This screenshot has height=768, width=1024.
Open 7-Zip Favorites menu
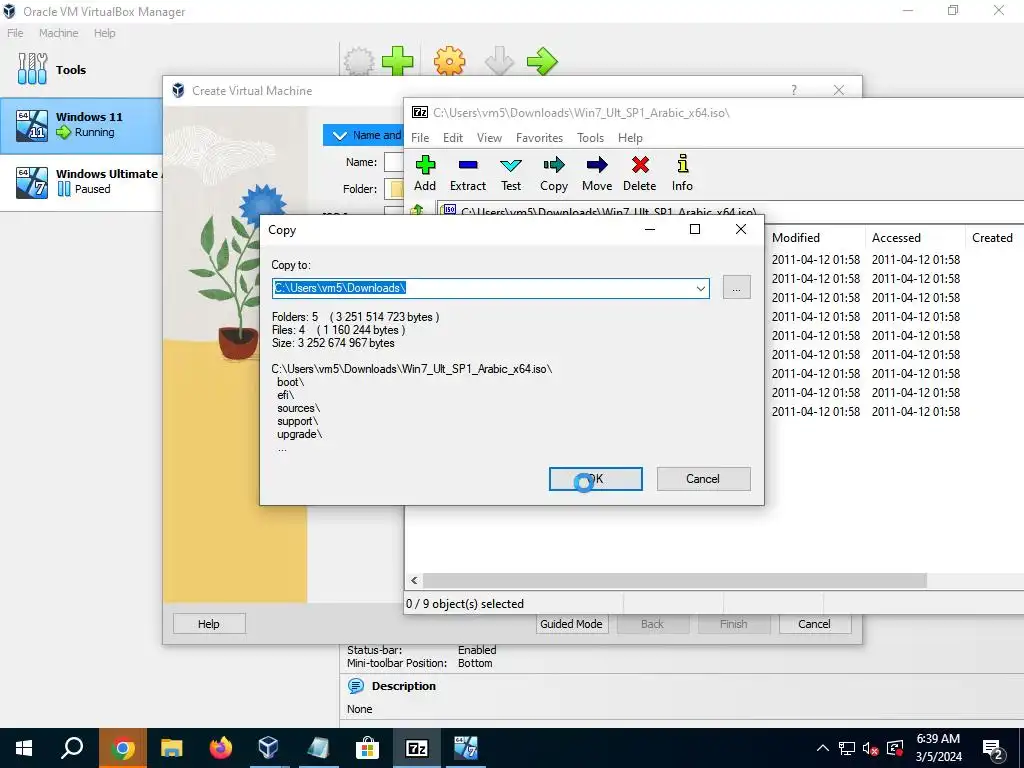point(539,138)
